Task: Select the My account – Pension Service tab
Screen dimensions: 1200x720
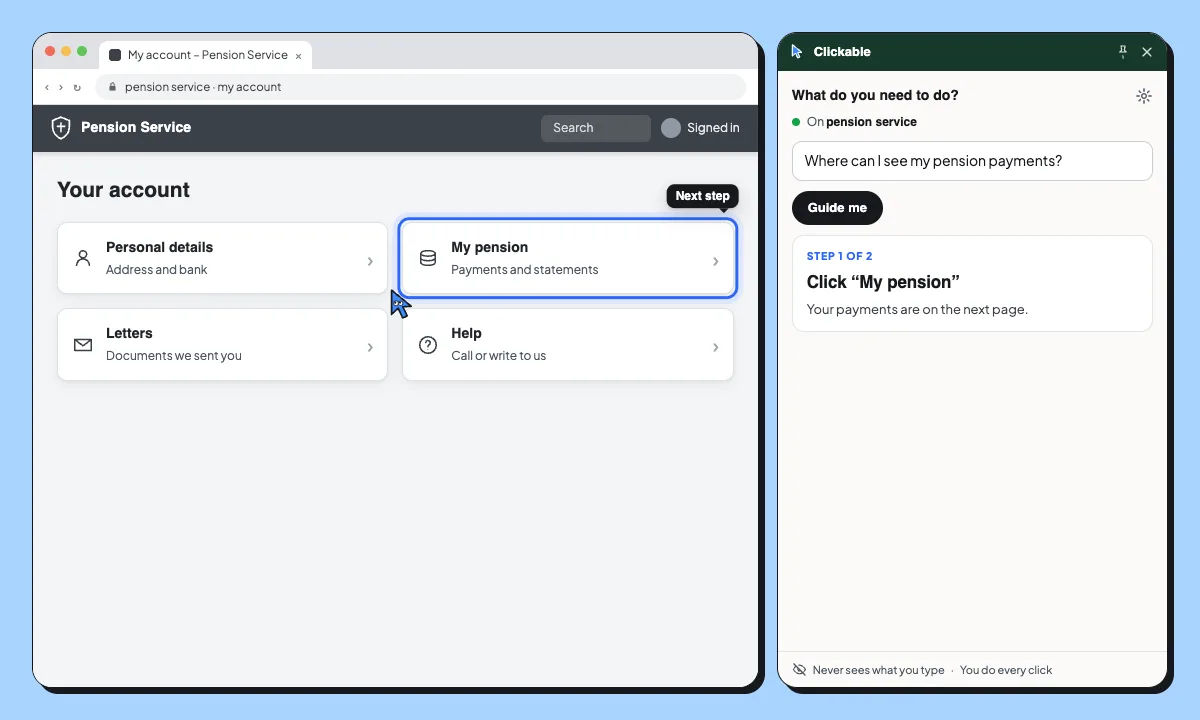Action: click(206, 55)
